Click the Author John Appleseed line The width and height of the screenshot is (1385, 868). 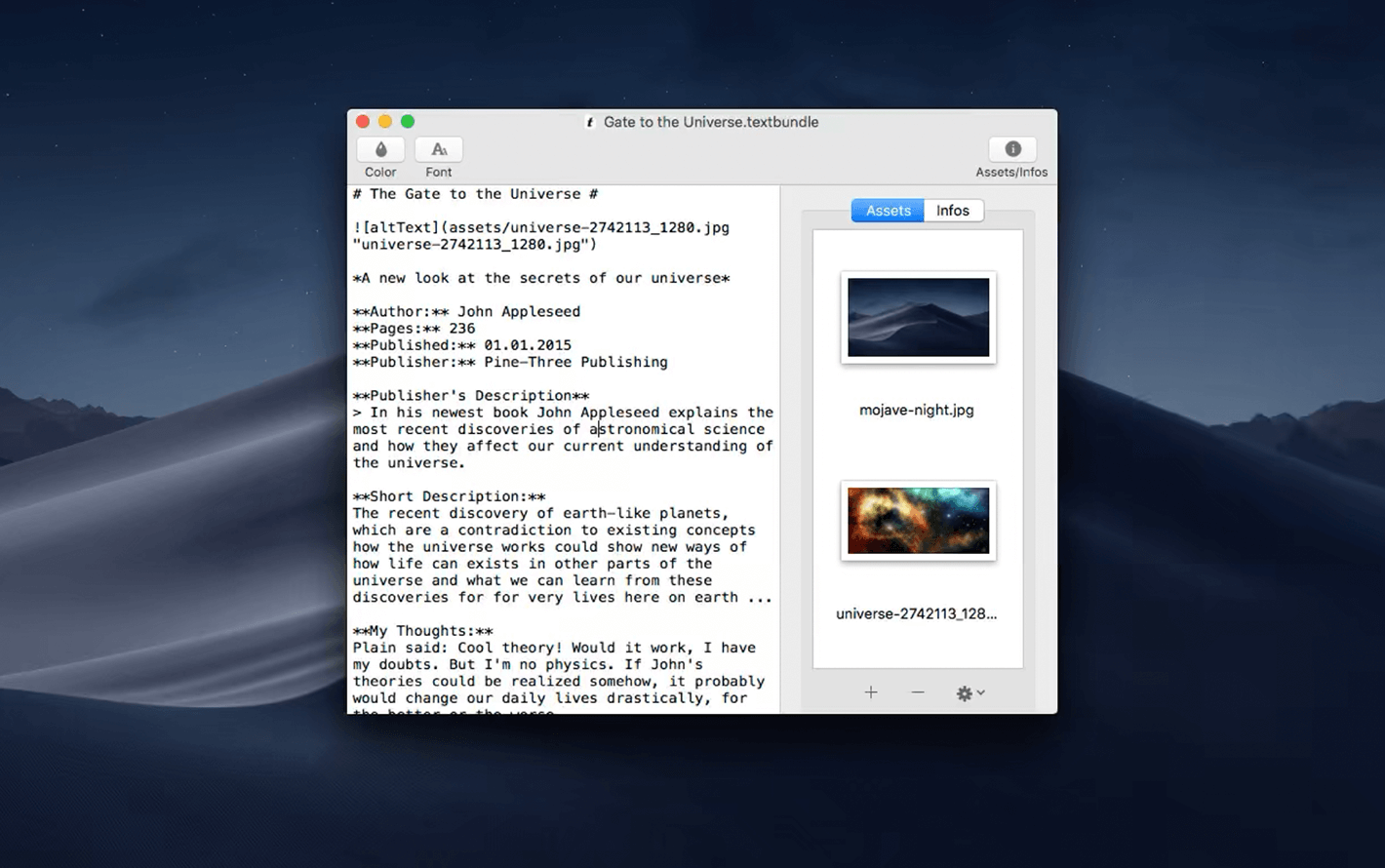(x=466, y=312)
